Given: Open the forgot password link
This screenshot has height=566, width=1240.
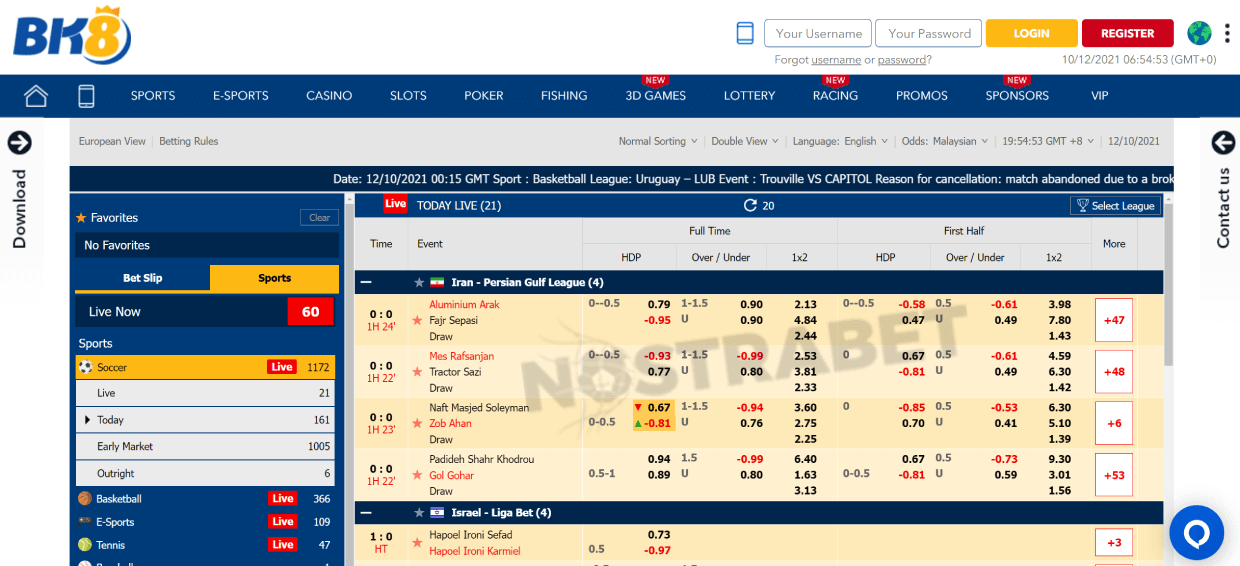Looking at the screenshot, I should coord(902,60).
